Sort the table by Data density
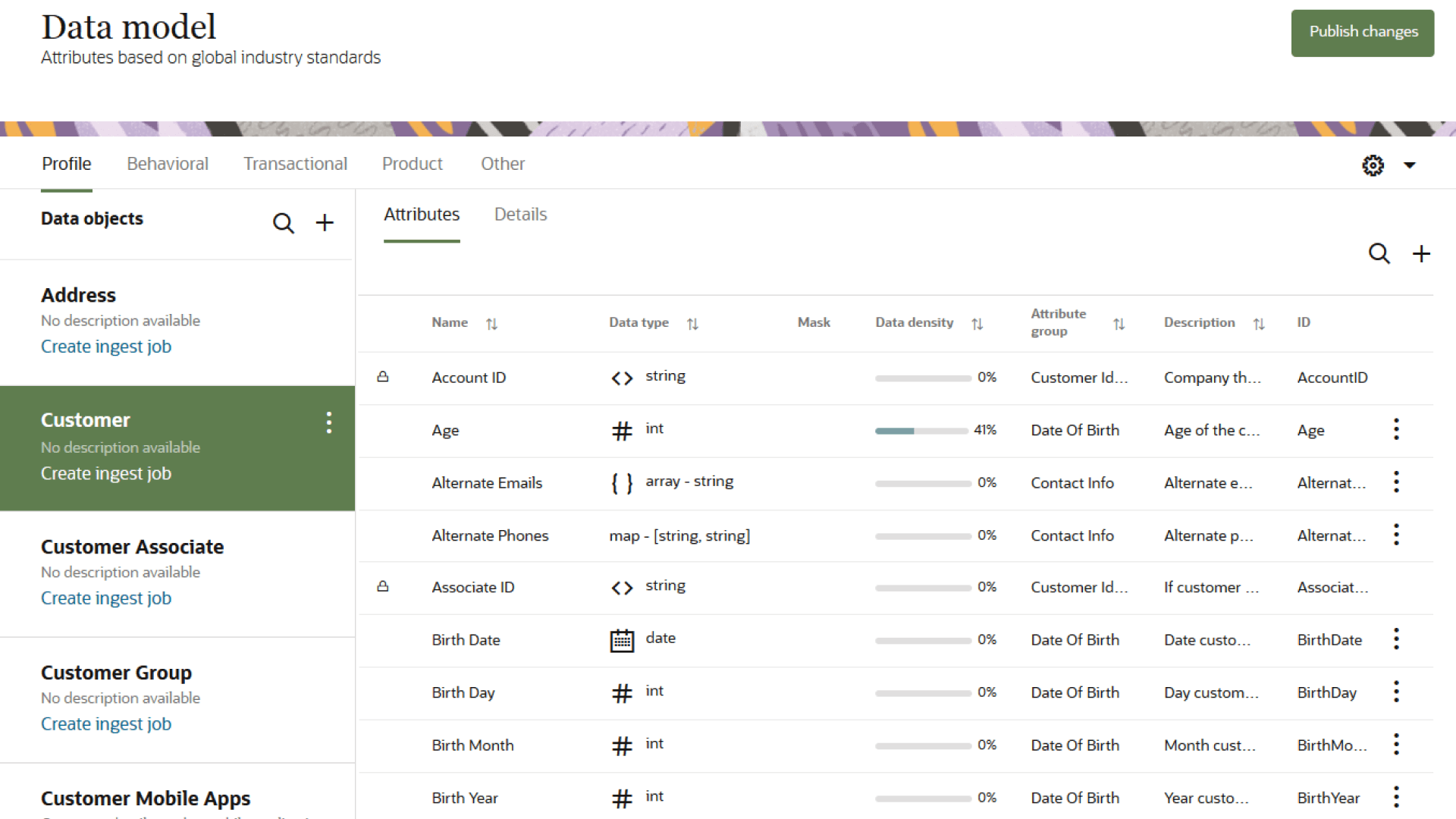The image size is (1456, 819). (977, 324)
